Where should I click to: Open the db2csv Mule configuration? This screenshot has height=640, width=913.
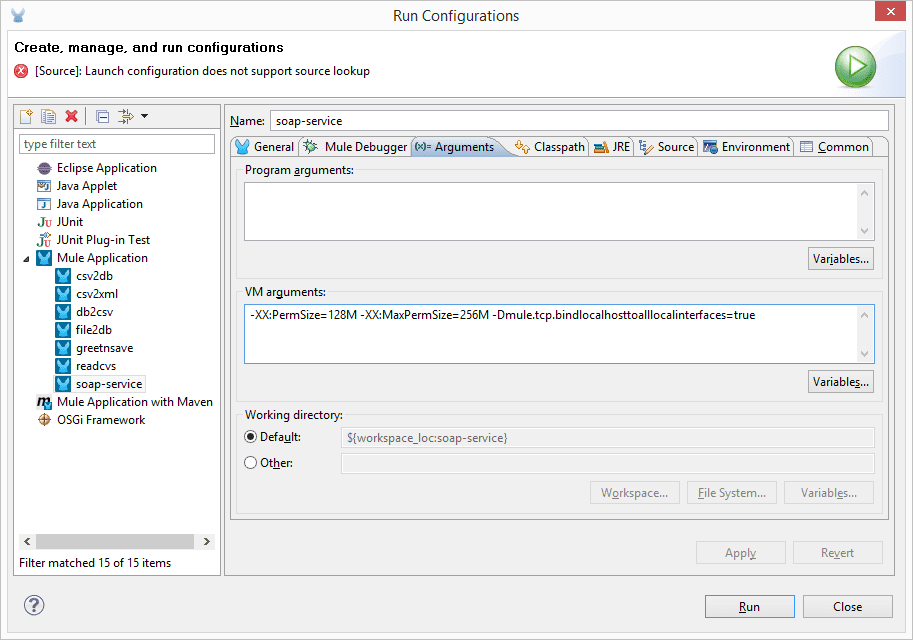click(94, 312)
